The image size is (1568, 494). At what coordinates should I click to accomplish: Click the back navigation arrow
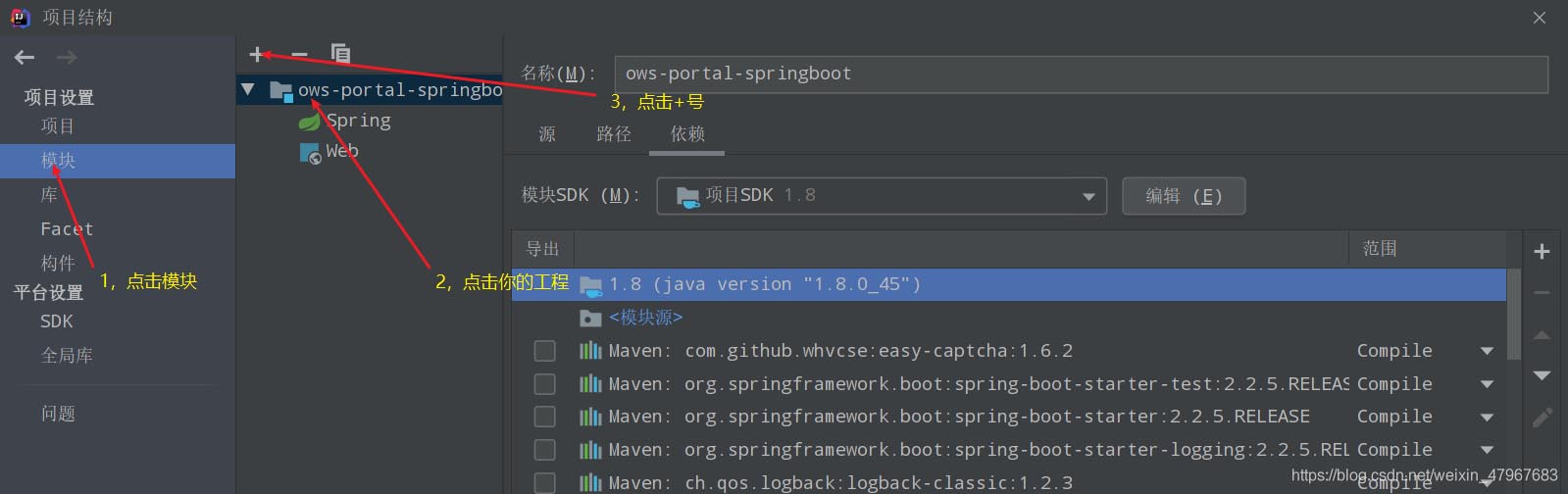[x=25, y=58]
